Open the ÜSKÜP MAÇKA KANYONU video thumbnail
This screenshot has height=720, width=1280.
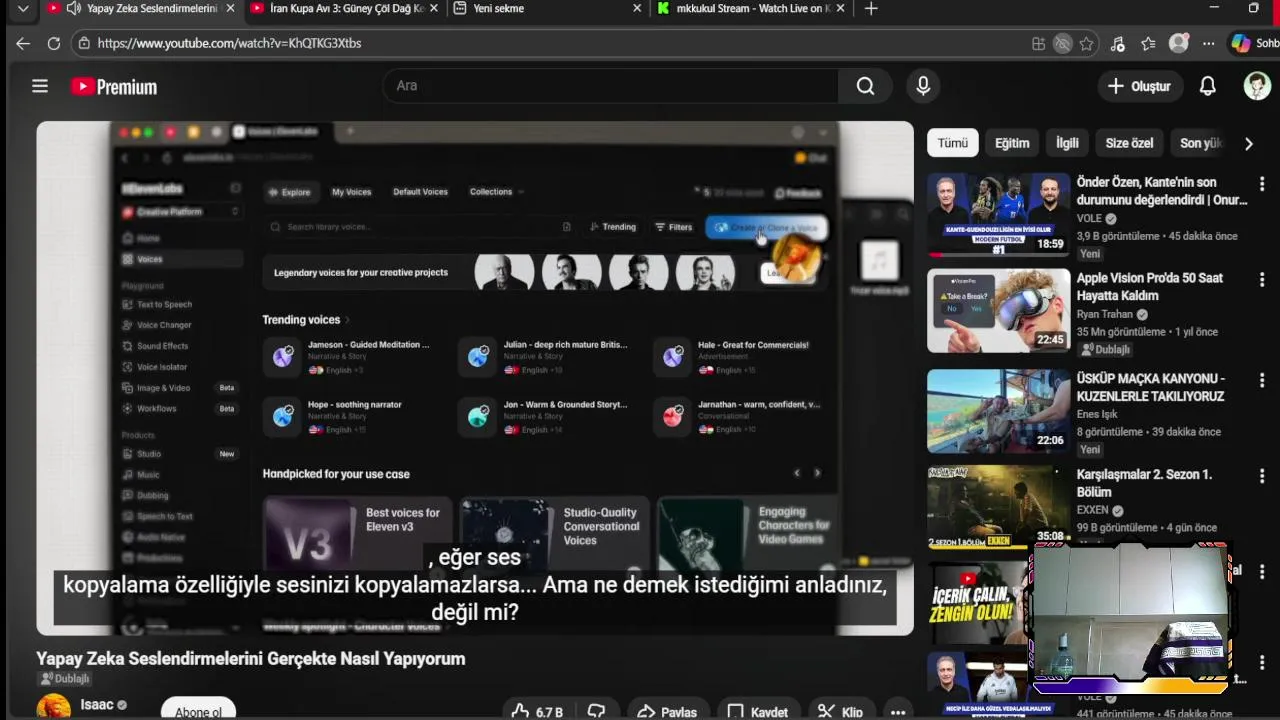(998, 411)
